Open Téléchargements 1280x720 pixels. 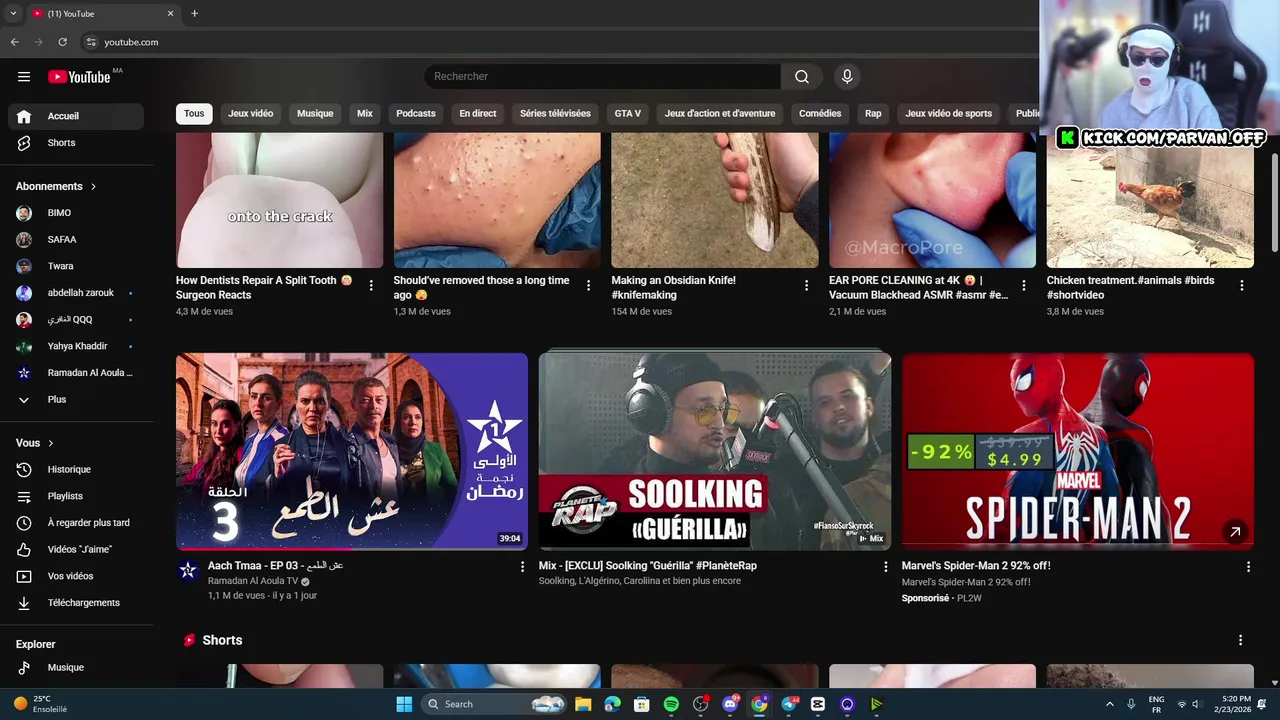(76, 603)
